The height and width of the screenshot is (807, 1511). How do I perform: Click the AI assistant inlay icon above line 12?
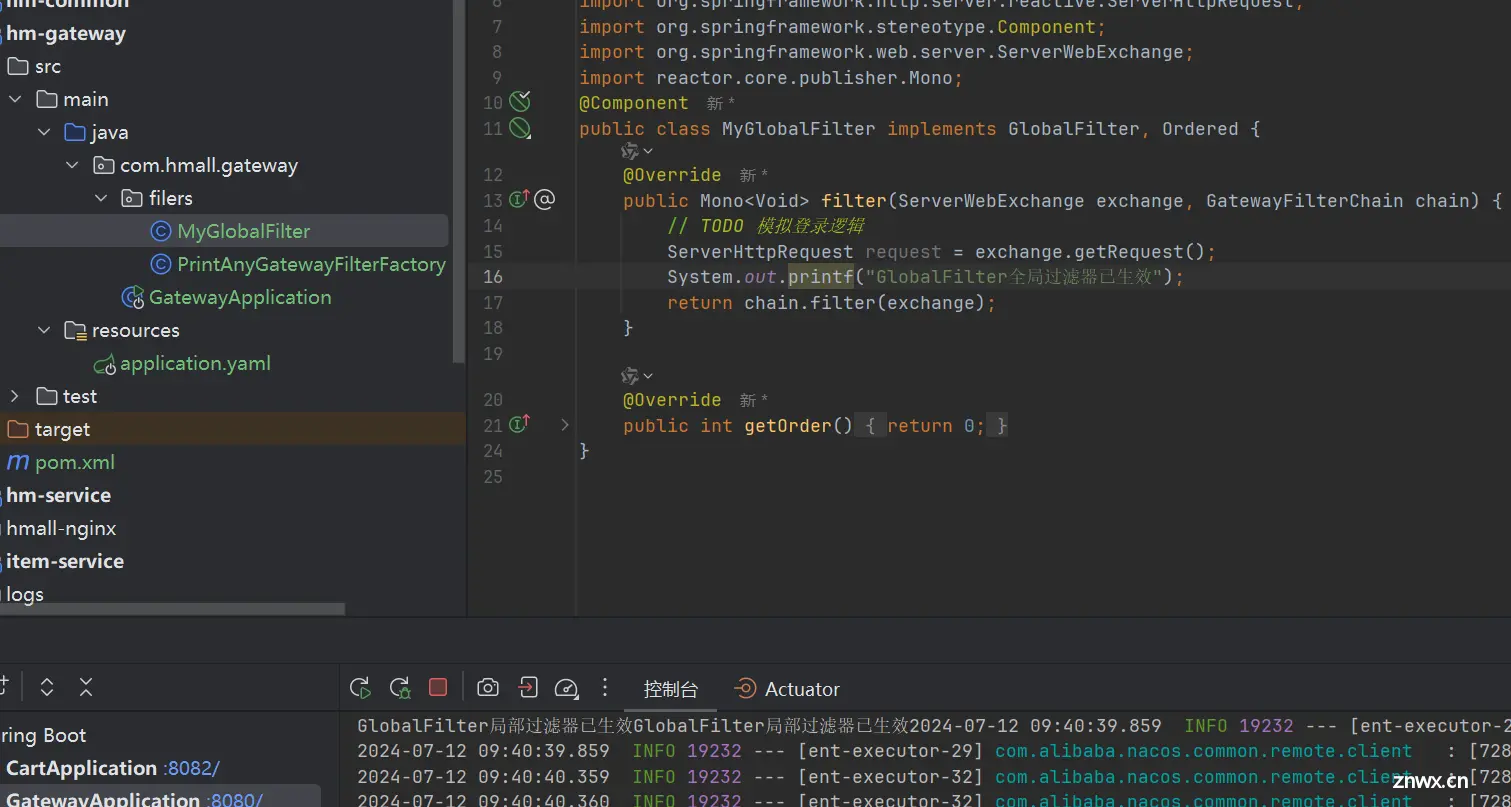tap(630, 151)
